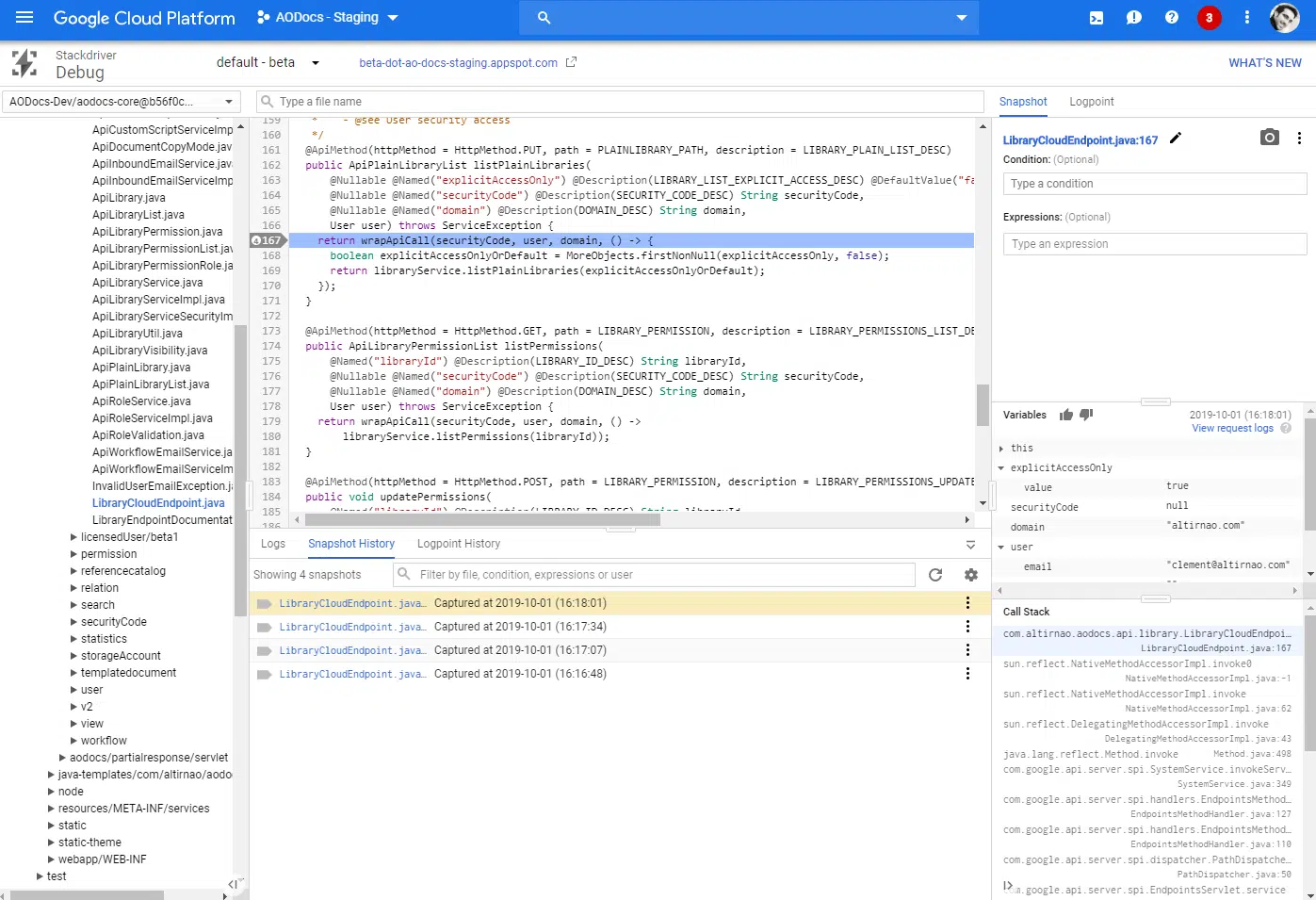Select the Snapshot History tab
The width and height of the screenshot is (1316, 900).
pos(351,544)
